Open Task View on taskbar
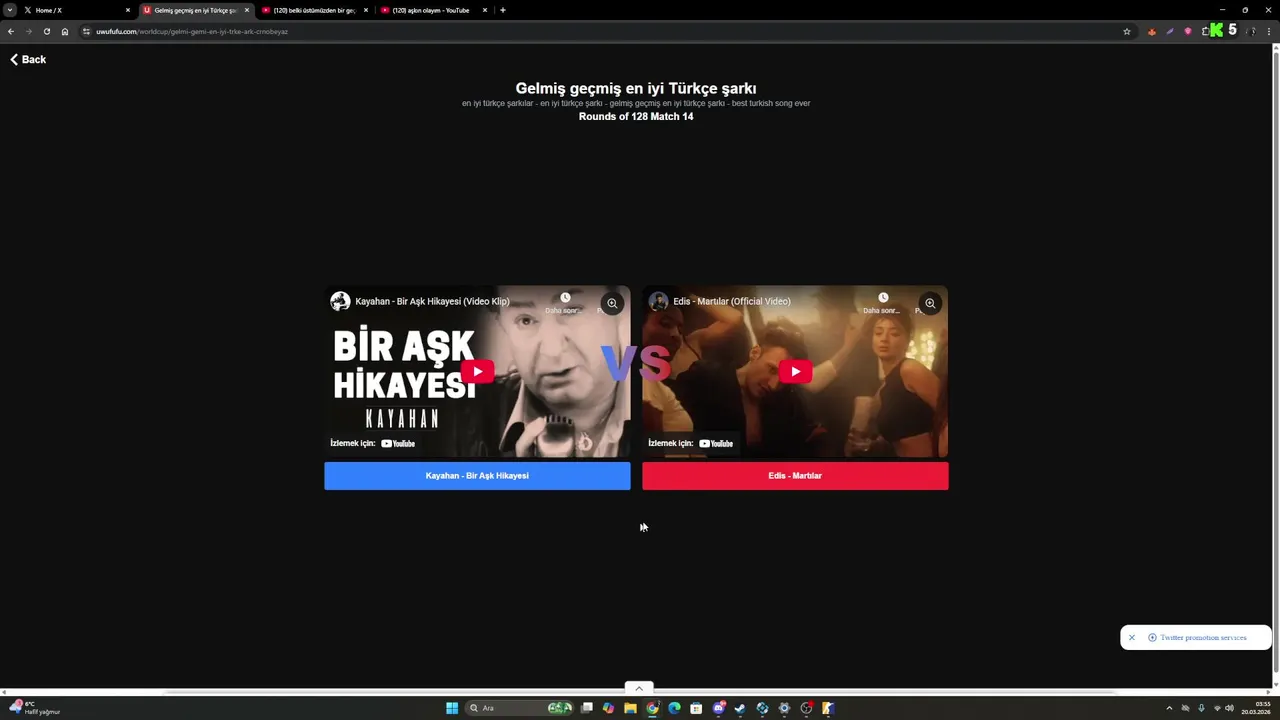The height and width of the screenshot is (720, 1280). click(x=587, y=708)
